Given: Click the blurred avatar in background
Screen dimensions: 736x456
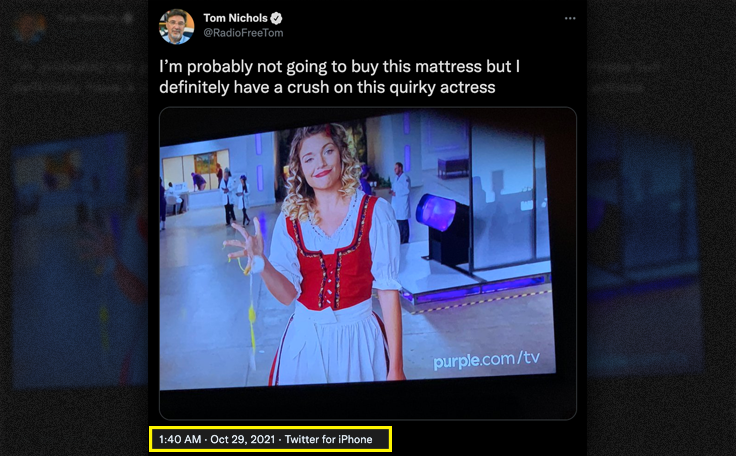Looking at the screenshot, I should pyautogui.click(x=29, y=27).
